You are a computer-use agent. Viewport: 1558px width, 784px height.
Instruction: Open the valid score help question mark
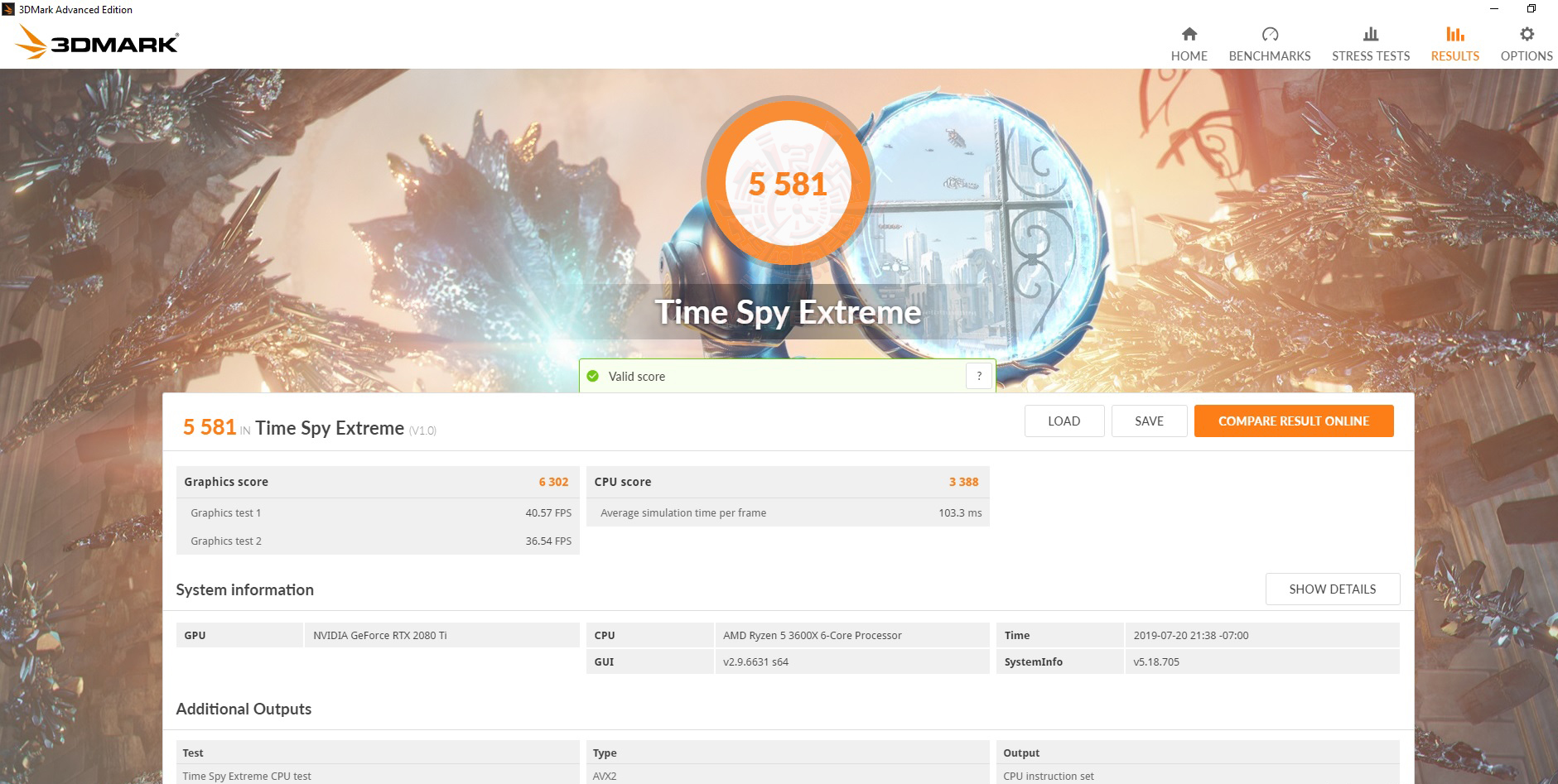tap(979, 376)
